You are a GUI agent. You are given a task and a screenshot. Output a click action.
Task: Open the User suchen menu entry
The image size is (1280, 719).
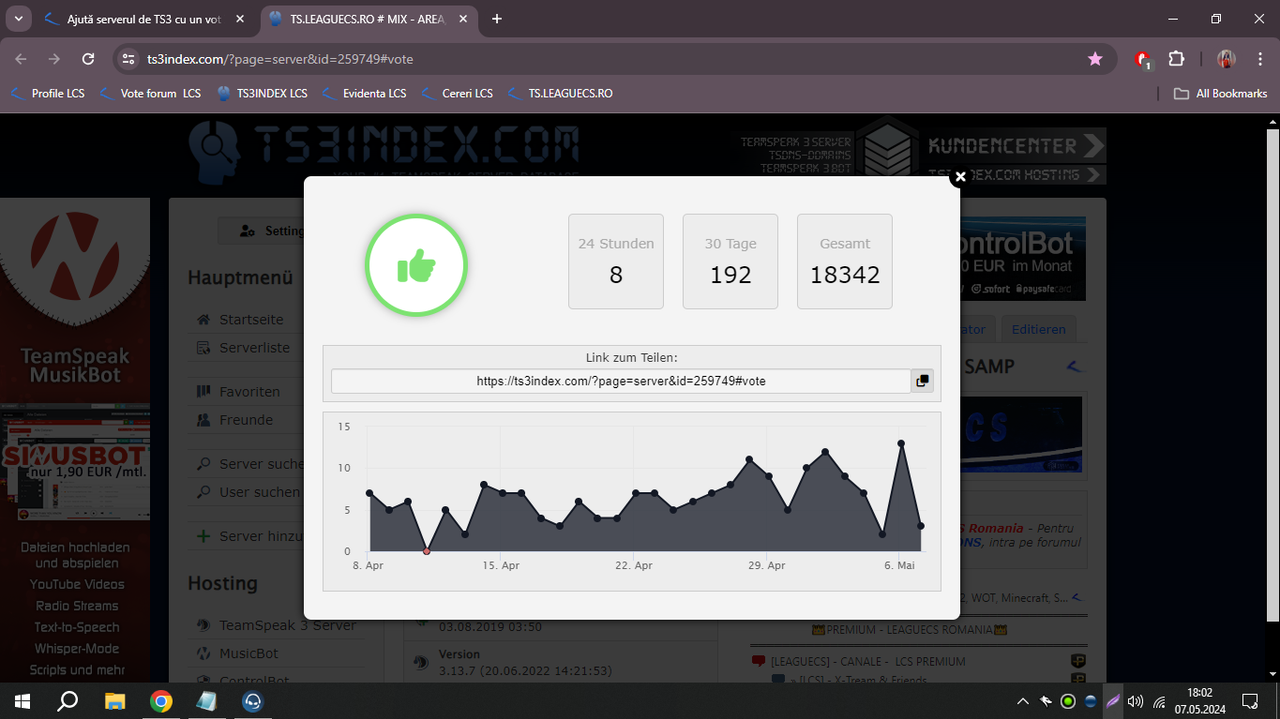[x=247, y=492]
